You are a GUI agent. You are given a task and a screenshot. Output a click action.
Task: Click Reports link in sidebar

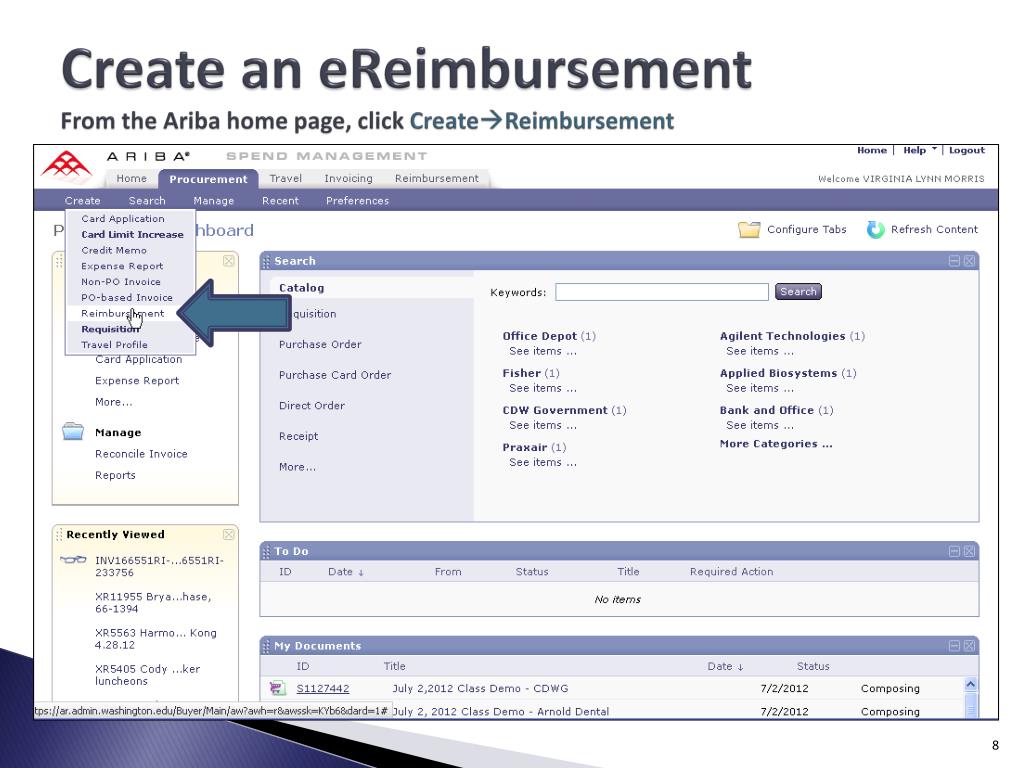point(115,475)
